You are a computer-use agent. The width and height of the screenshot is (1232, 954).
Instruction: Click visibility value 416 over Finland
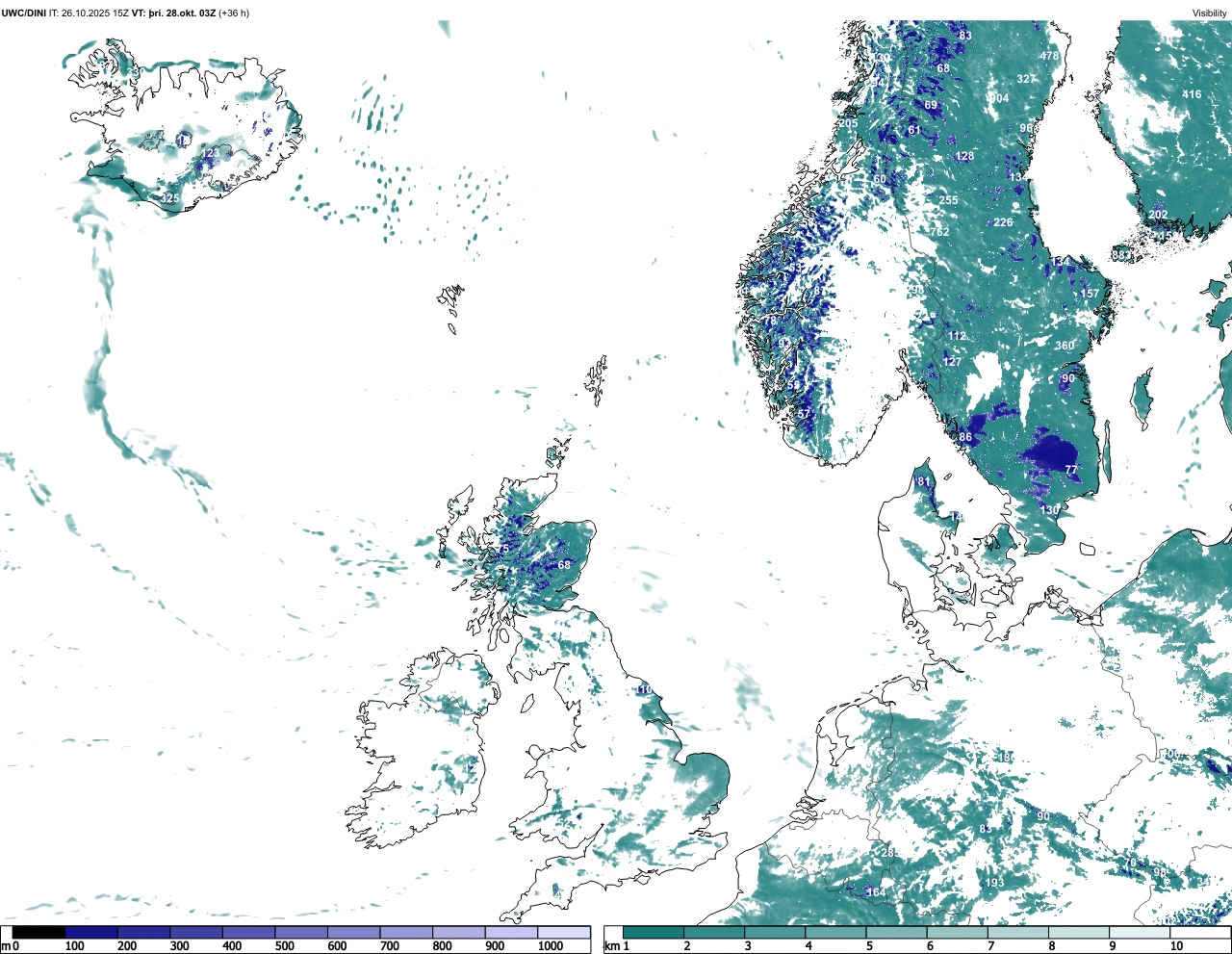pos(1192,94)
